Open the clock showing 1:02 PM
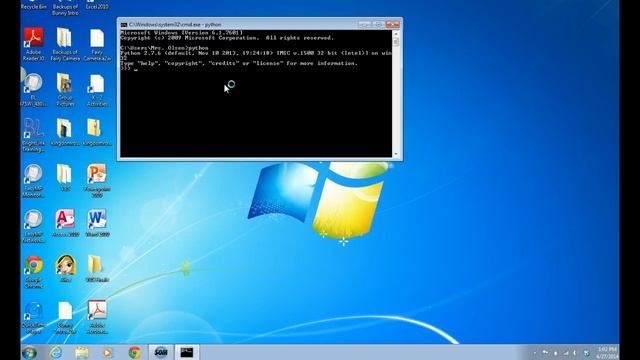Image resolution: width=640 pixels, height=360 pixels. coord(607,353)
